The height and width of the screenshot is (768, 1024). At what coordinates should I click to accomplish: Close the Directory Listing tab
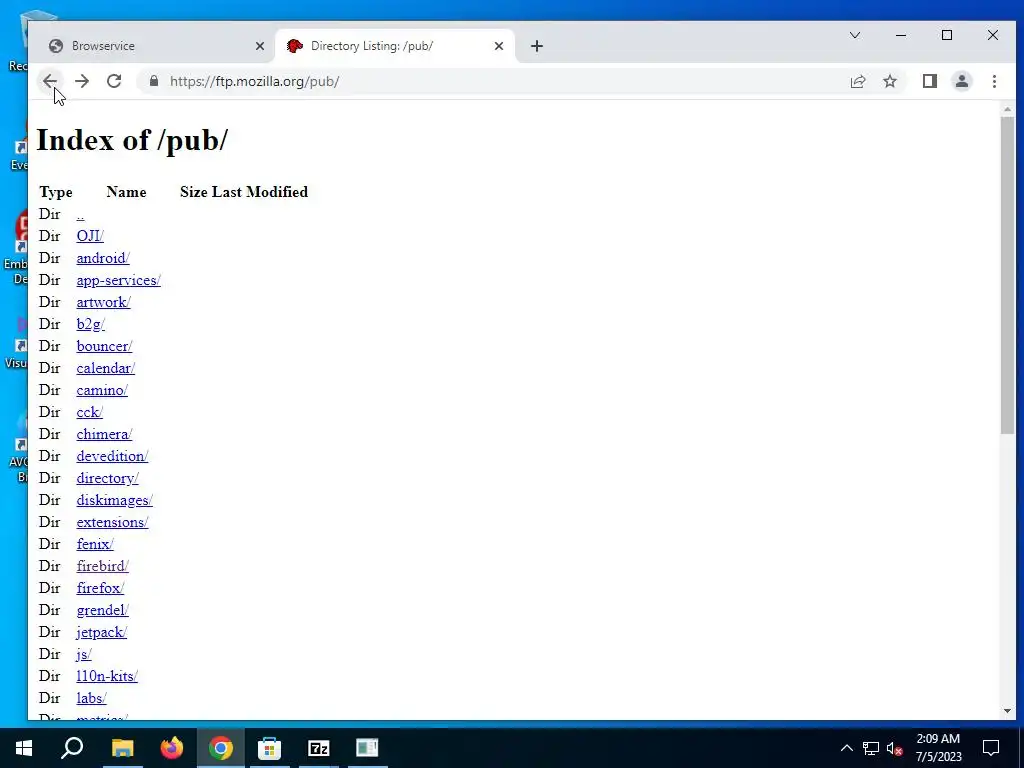tap(499, 46)
